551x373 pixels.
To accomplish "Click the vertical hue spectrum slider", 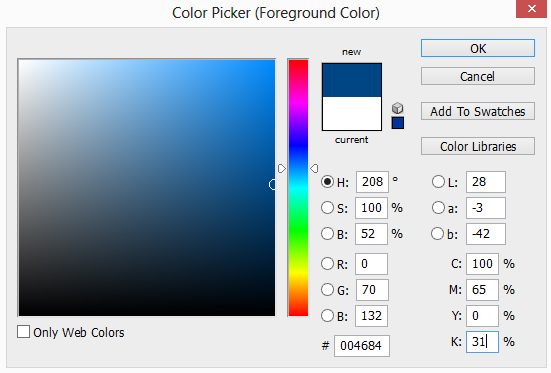I will point(298,188).
